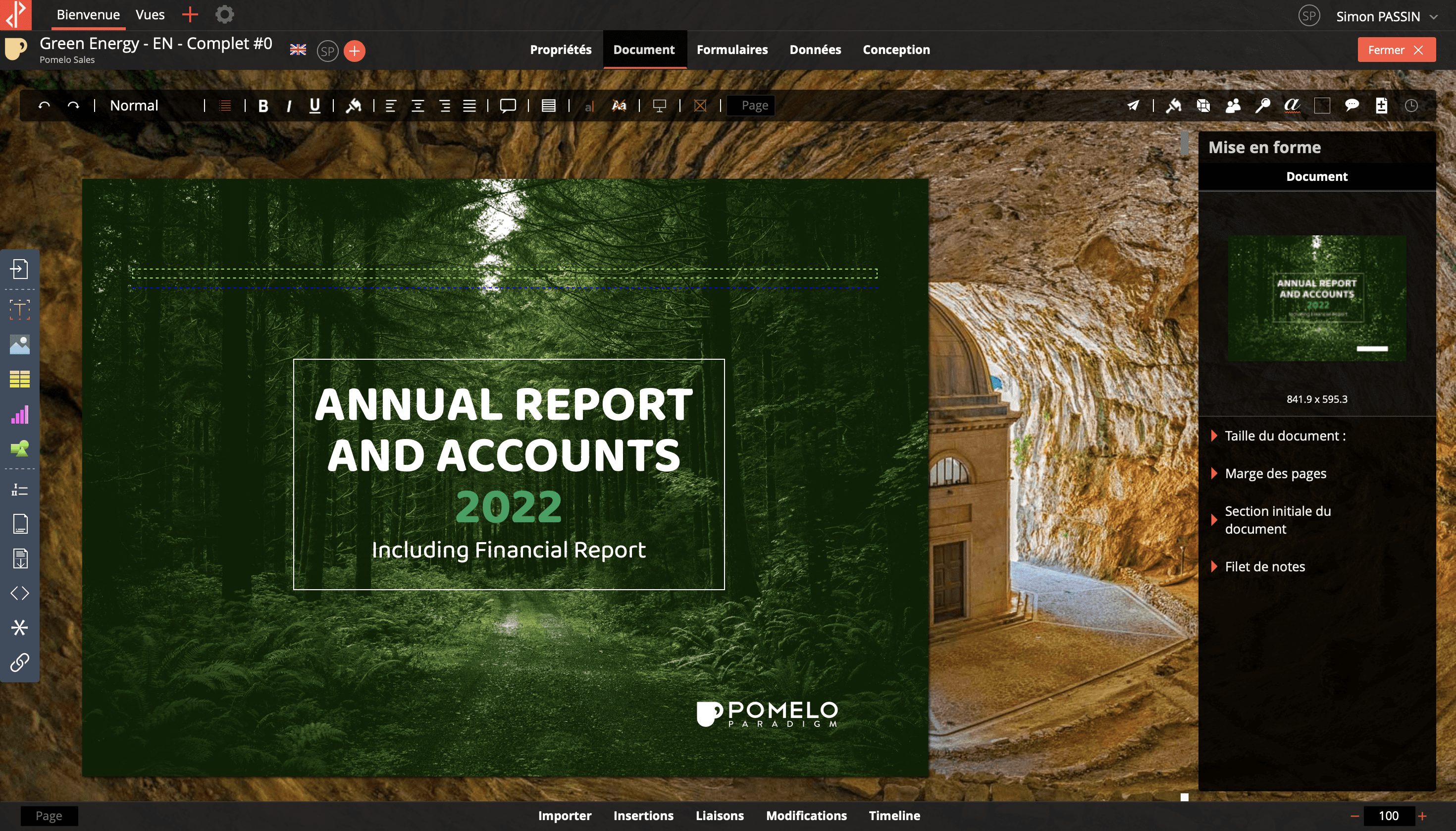Switch to the Formulaires tab
Viewport: 1456px width, 831px height.
731,50
